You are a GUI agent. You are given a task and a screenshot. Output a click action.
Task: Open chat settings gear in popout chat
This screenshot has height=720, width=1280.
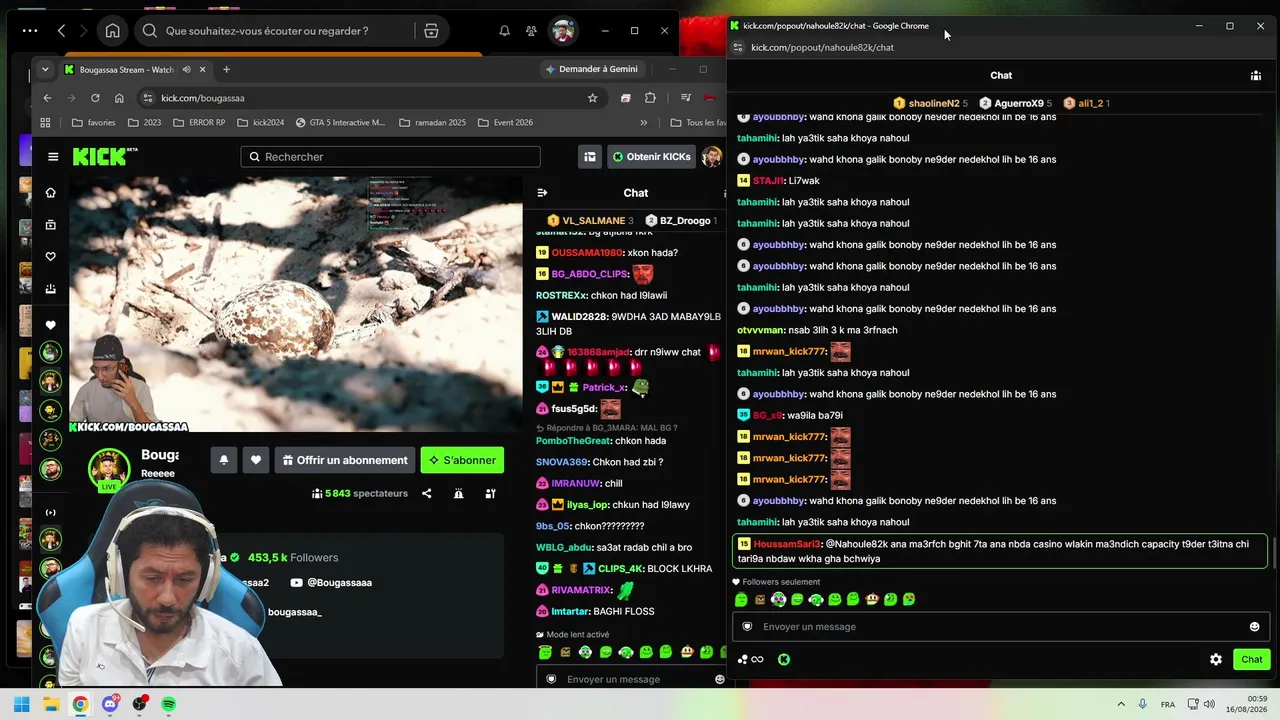[x=1216, y=659]
